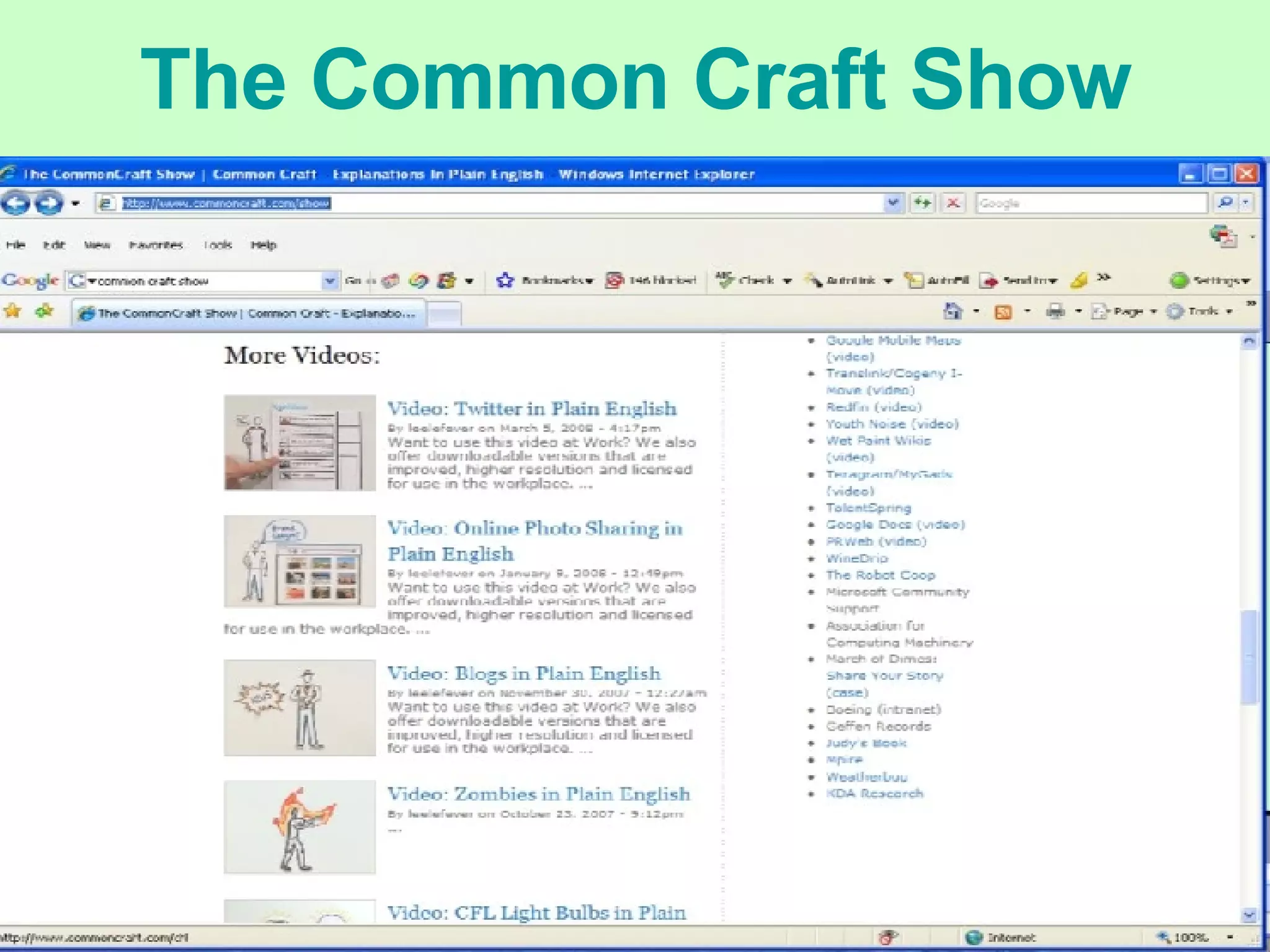Open the File menu
Screen dimensions: 1270x952
tap(16, 245)
